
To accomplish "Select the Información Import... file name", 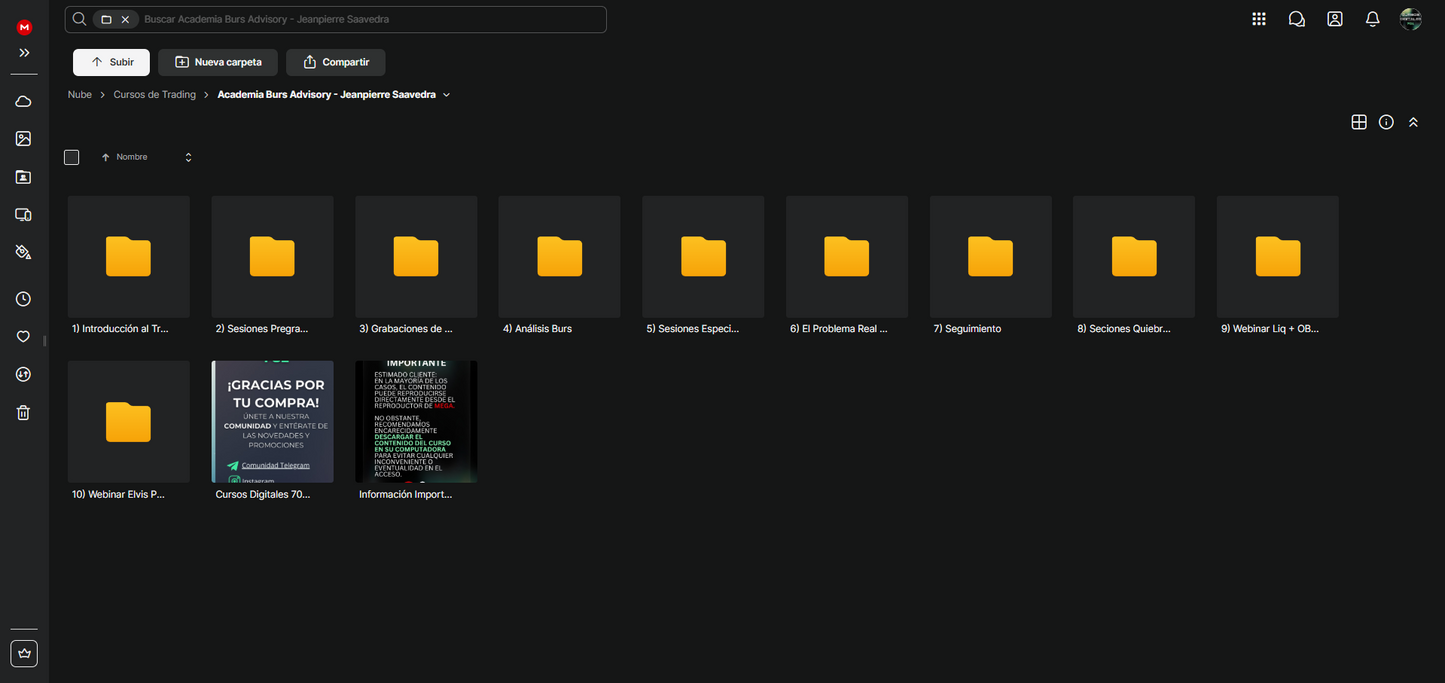I will coord(405,494).
